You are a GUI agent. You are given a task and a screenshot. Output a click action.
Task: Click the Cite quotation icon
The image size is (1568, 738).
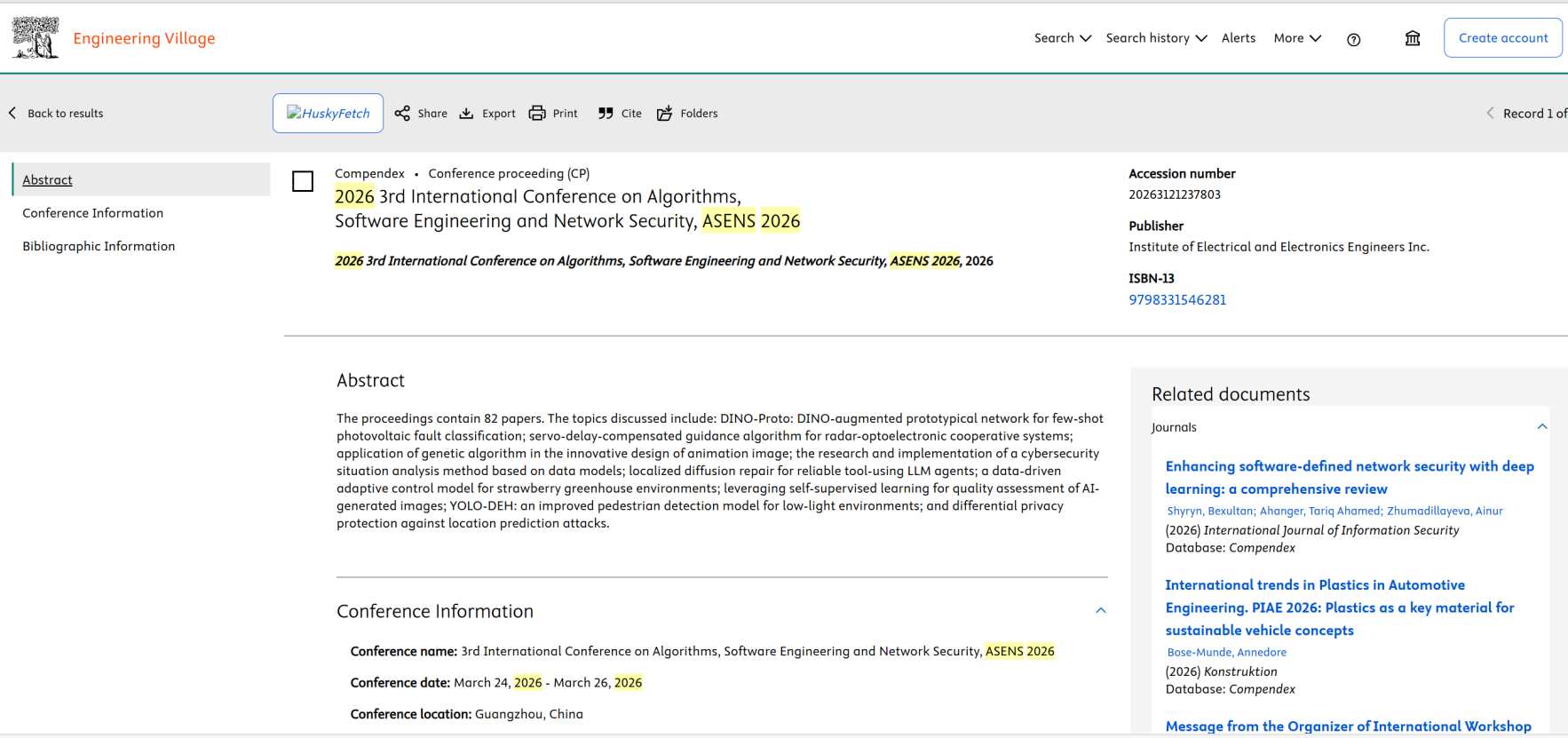[x=606, y=113]
